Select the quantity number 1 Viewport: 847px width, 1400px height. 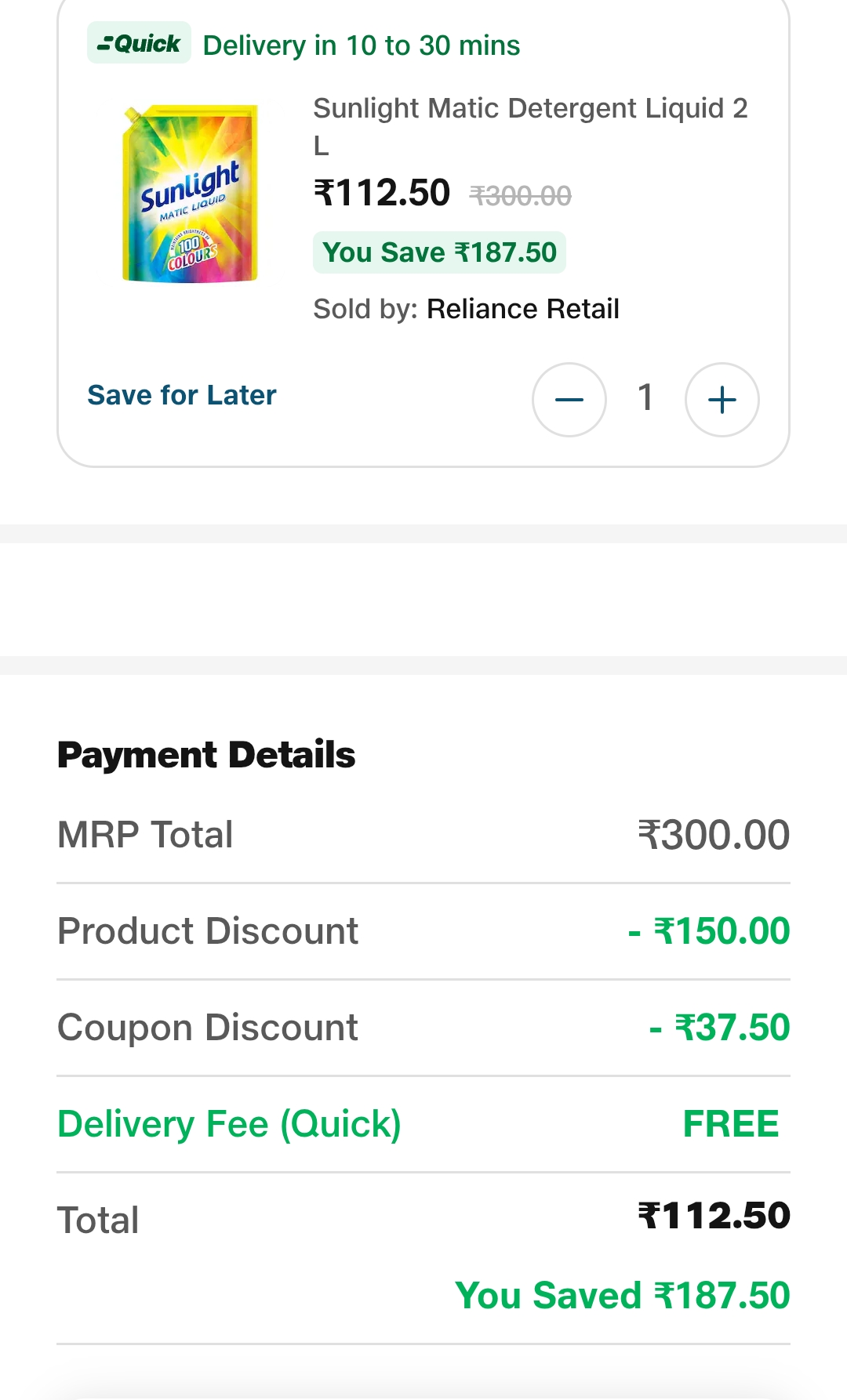click(645, 397)
